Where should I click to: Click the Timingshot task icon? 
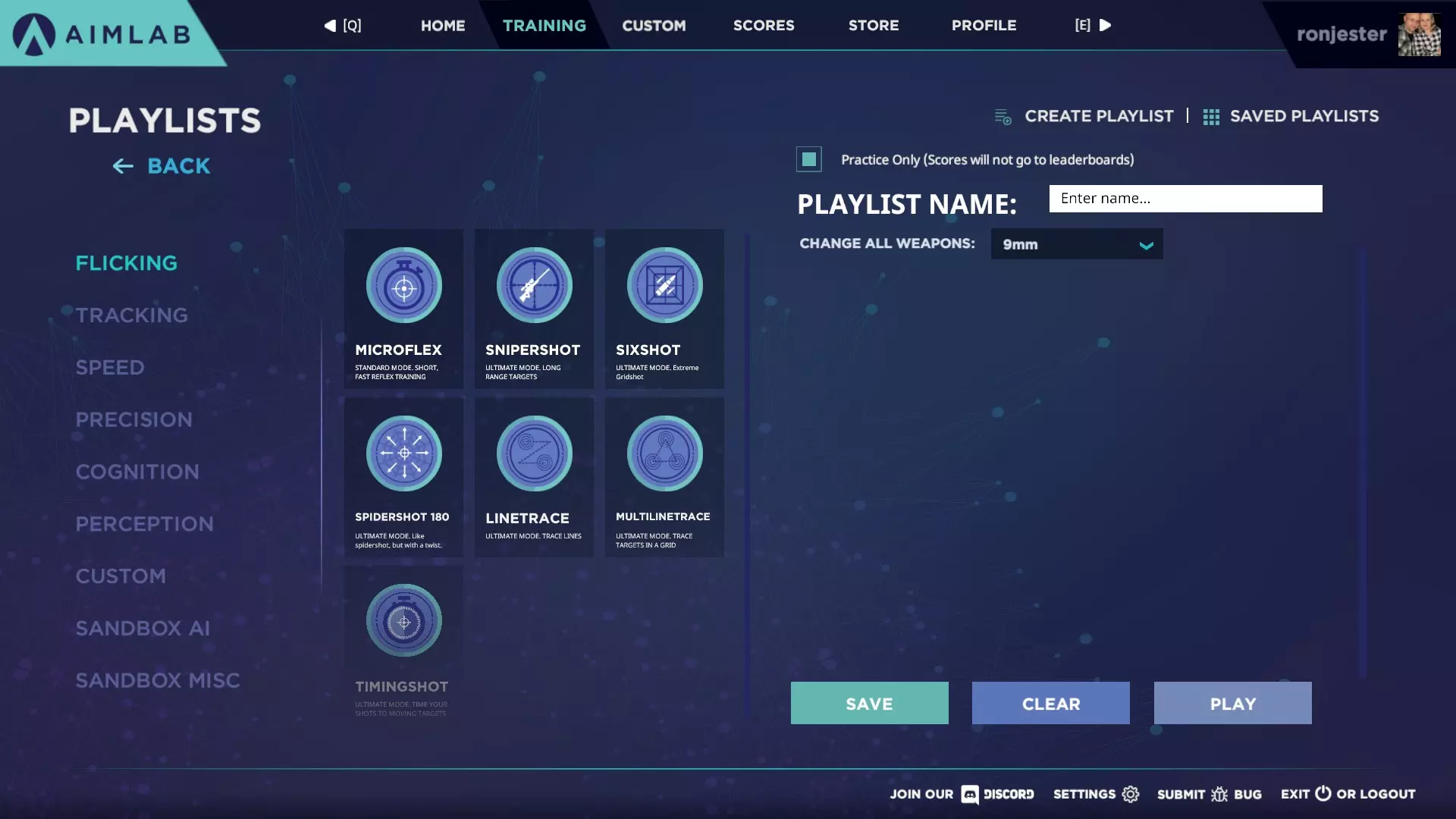coord(403,621)
